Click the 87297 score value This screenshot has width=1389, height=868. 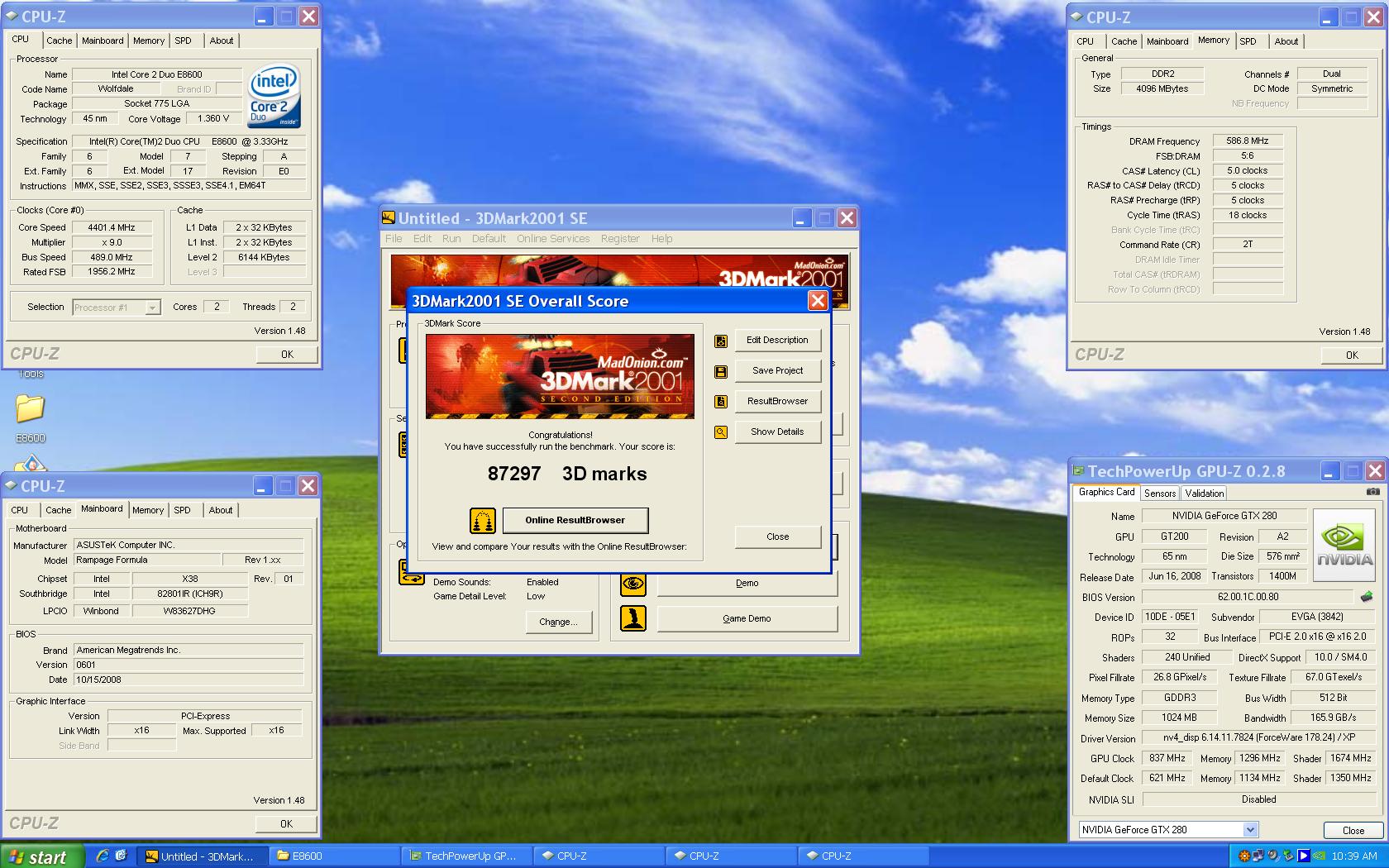[514, 474]
